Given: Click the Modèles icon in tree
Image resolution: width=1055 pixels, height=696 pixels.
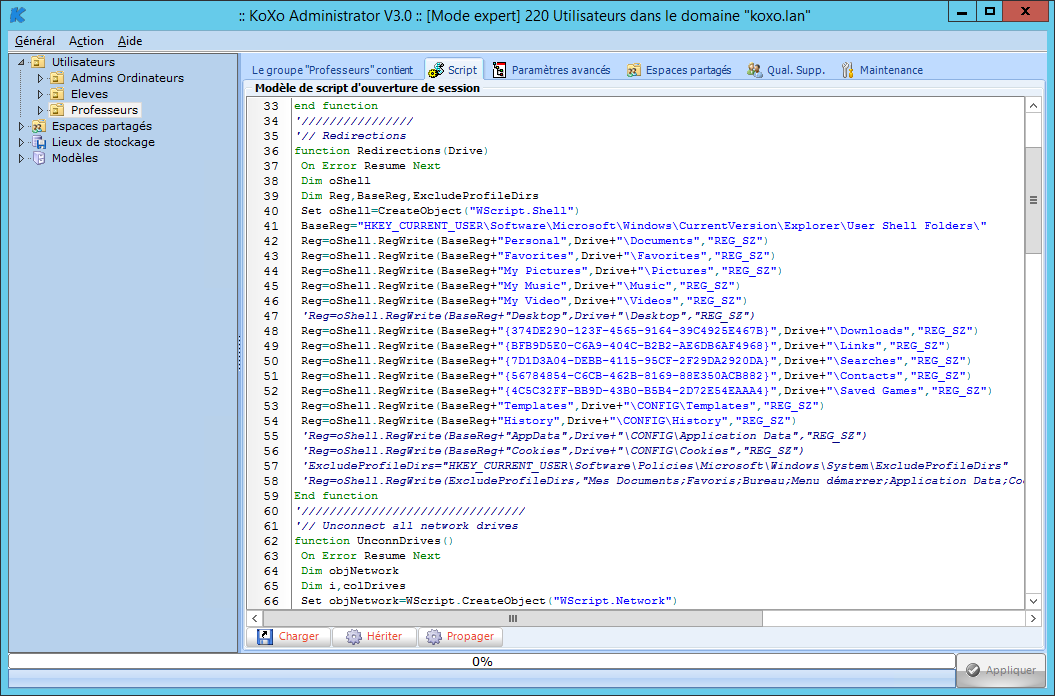Looking at the screenshot, I should (39, 158).
